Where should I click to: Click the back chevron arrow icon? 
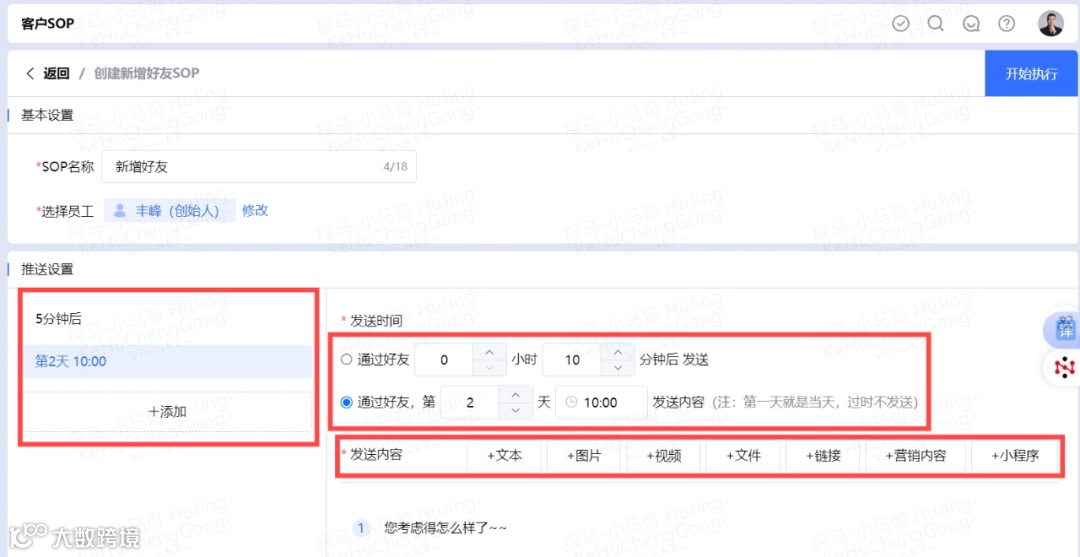[29, 73]
